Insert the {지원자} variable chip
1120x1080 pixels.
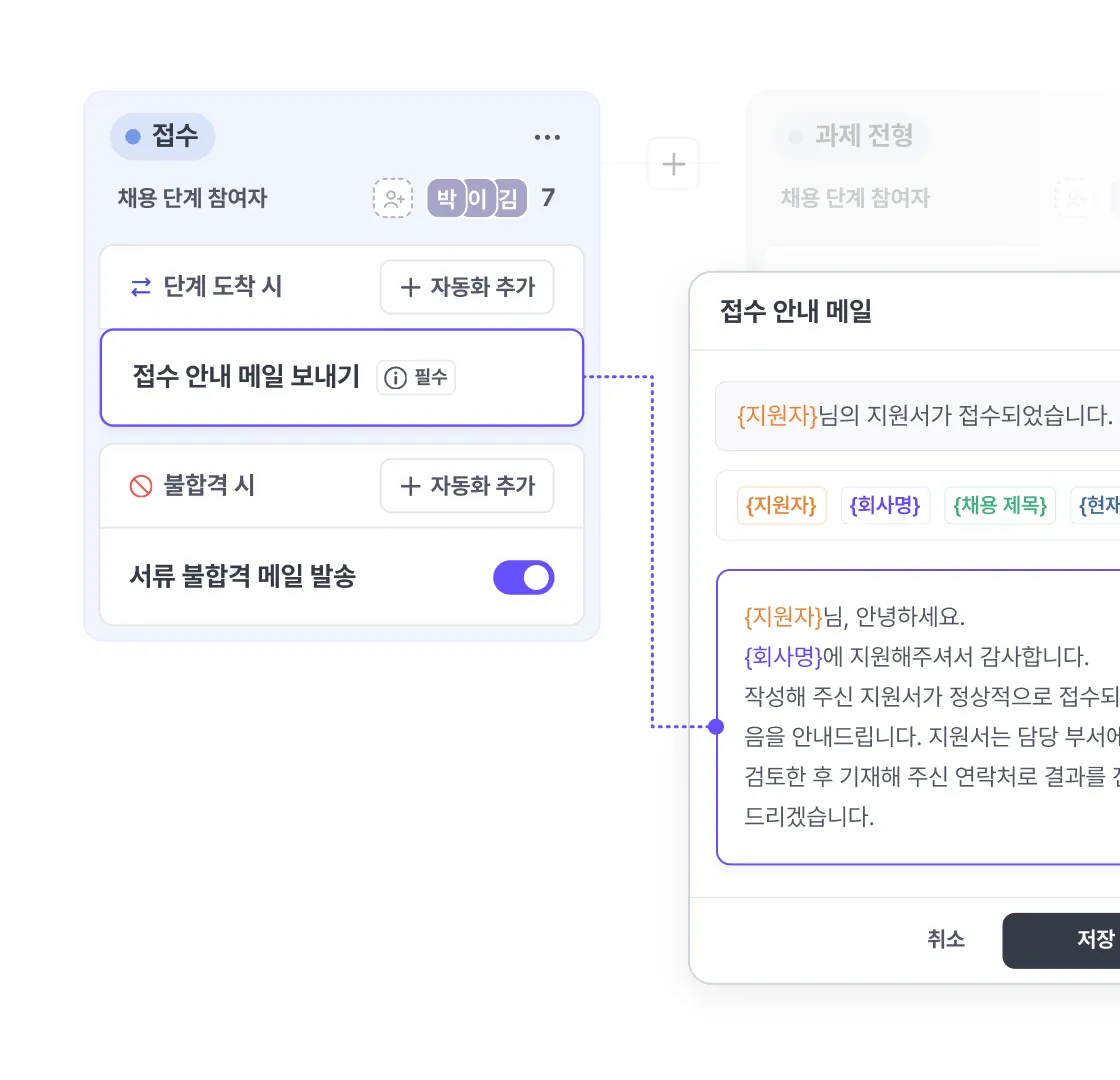(x=781, y=506)
